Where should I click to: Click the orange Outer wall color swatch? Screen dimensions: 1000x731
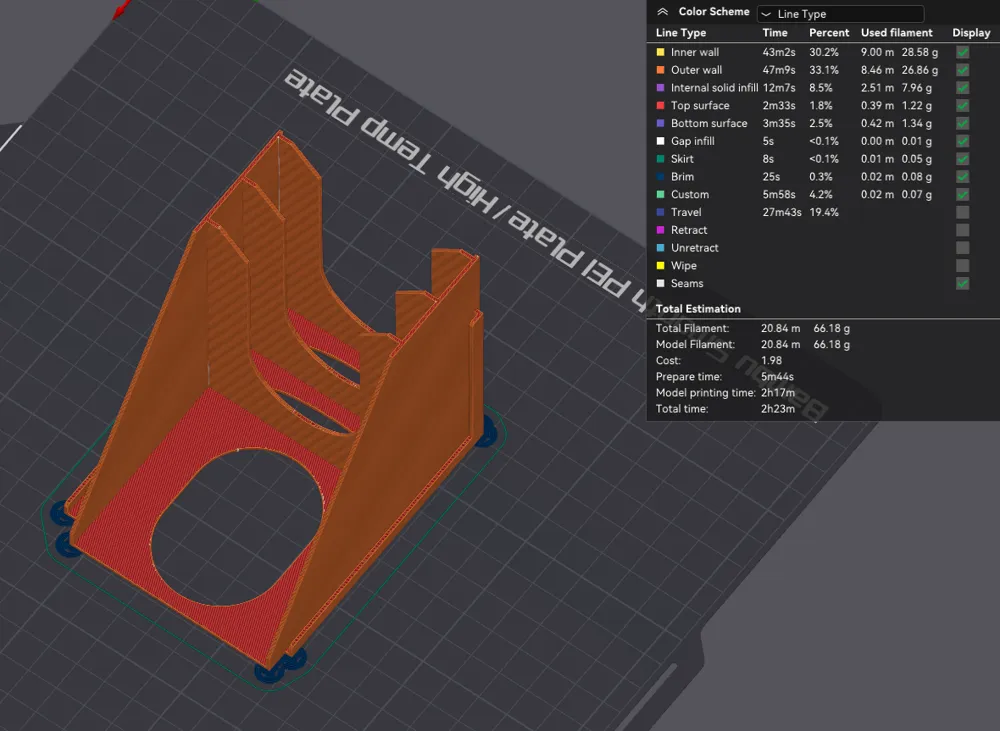pos(660,70)
